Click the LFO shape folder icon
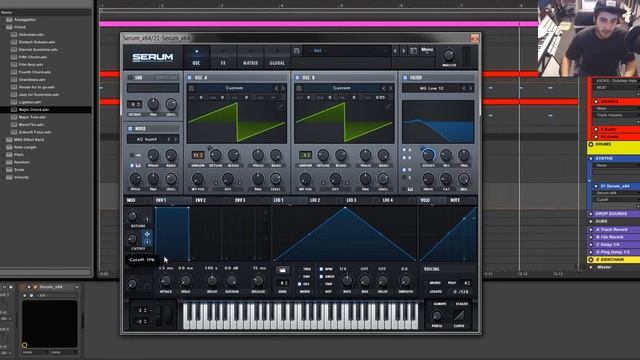 tap(282, 270)
